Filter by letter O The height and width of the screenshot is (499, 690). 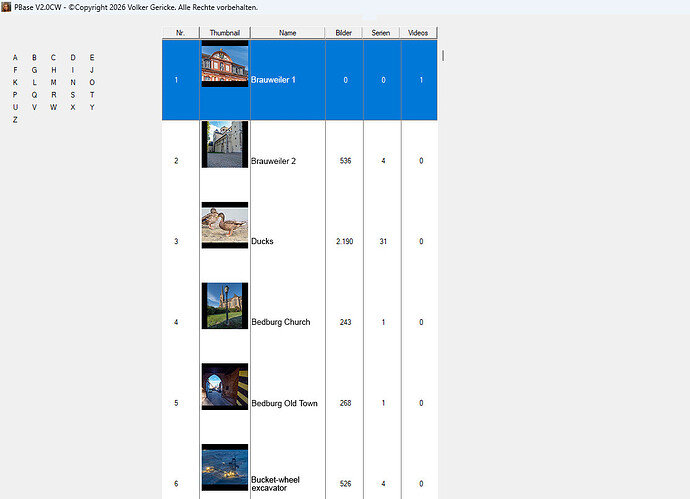coord(92,82)
